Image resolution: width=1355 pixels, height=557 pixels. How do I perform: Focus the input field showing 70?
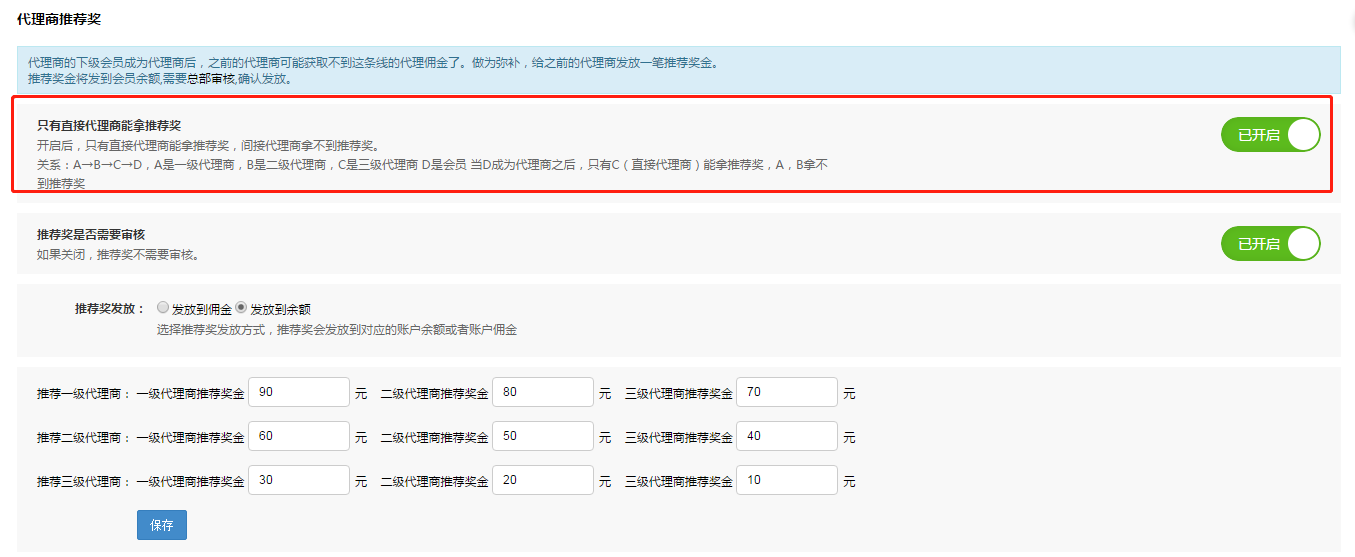point(787,393)
